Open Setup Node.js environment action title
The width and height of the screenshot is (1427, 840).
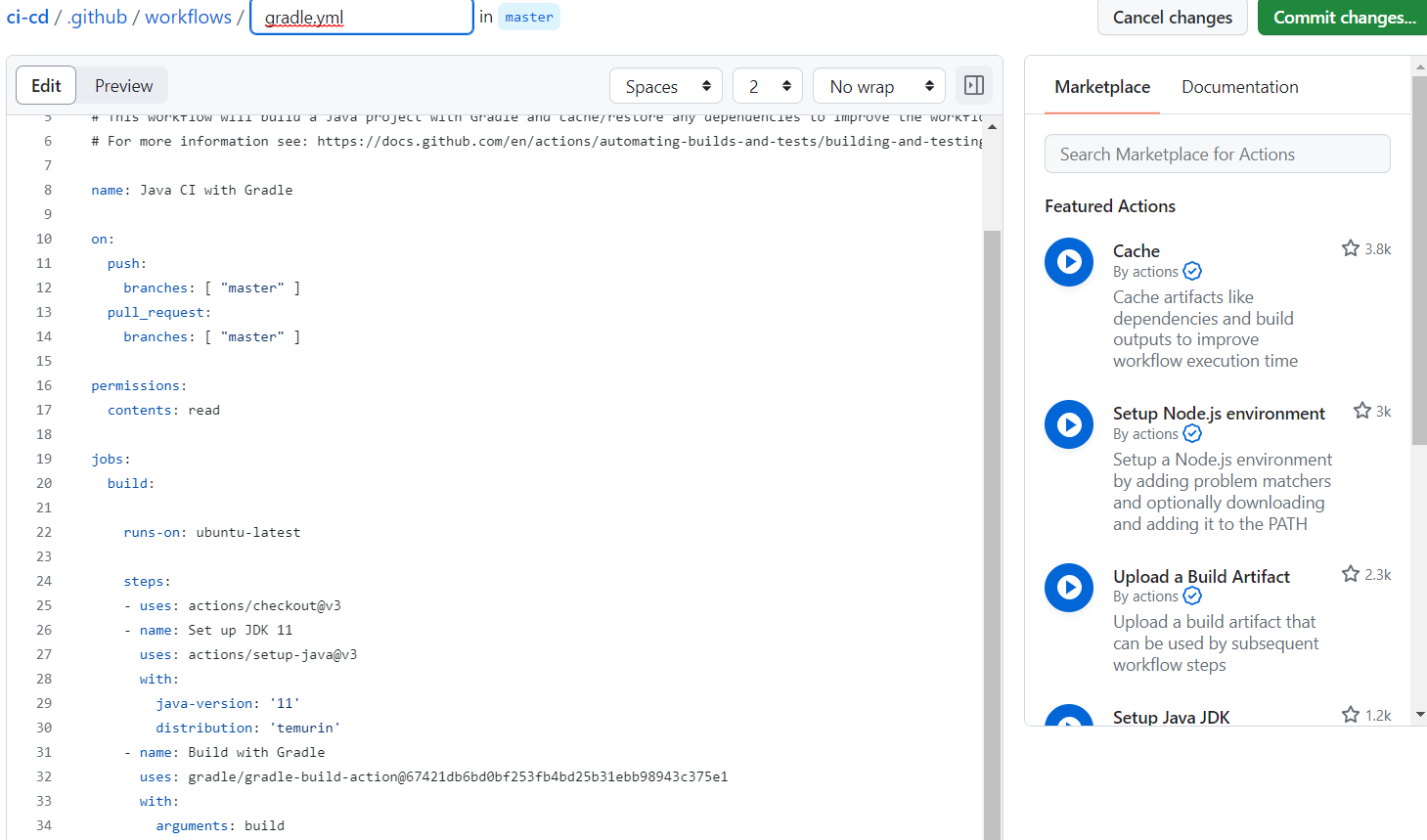[x=1219, y=414]
